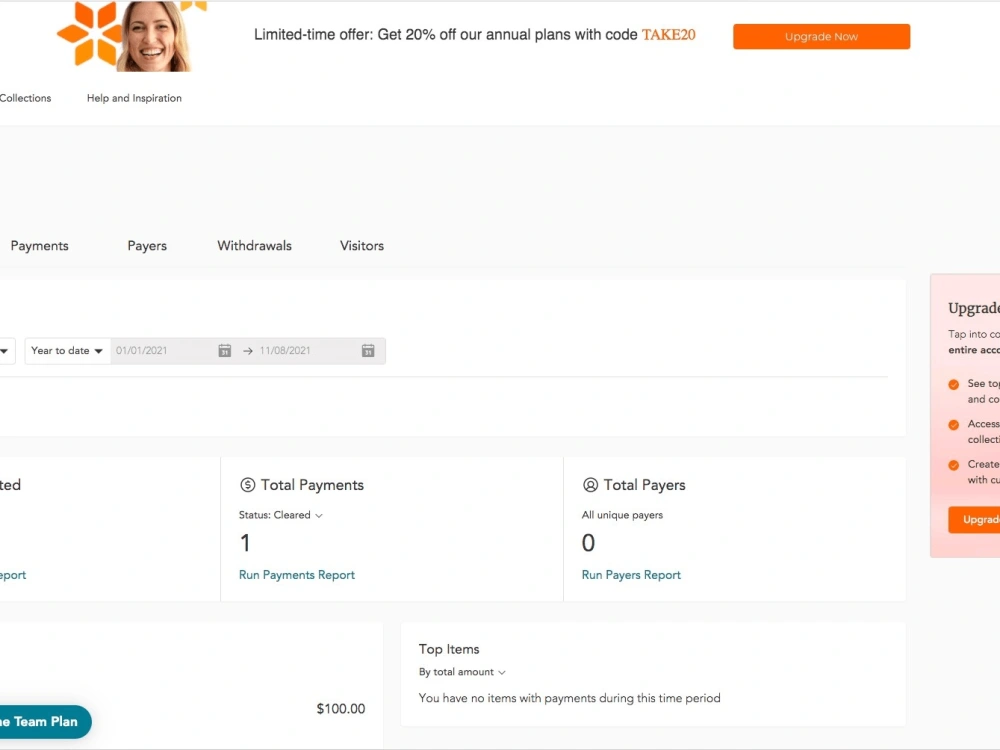Click the $100.00 amount
This screenshot has height=750, width=1000.
[x=341, y=709]
